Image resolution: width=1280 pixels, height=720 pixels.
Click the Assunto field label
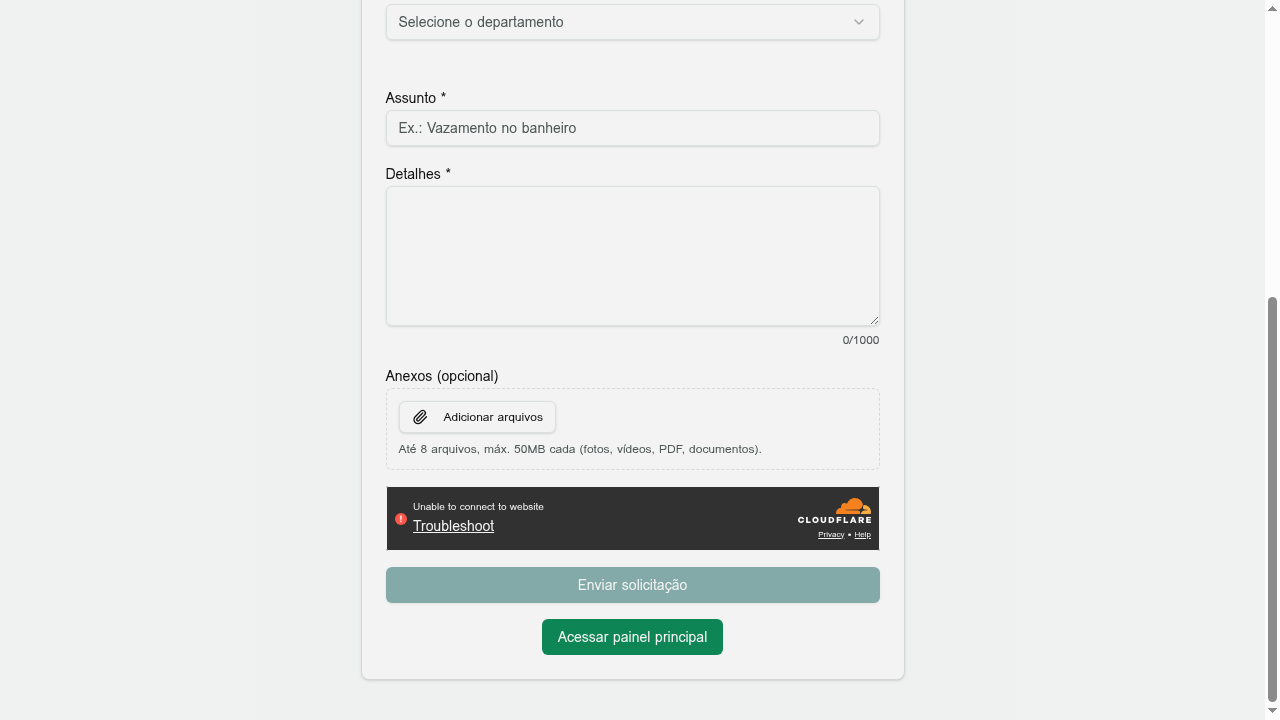click(x=416, y=98)
